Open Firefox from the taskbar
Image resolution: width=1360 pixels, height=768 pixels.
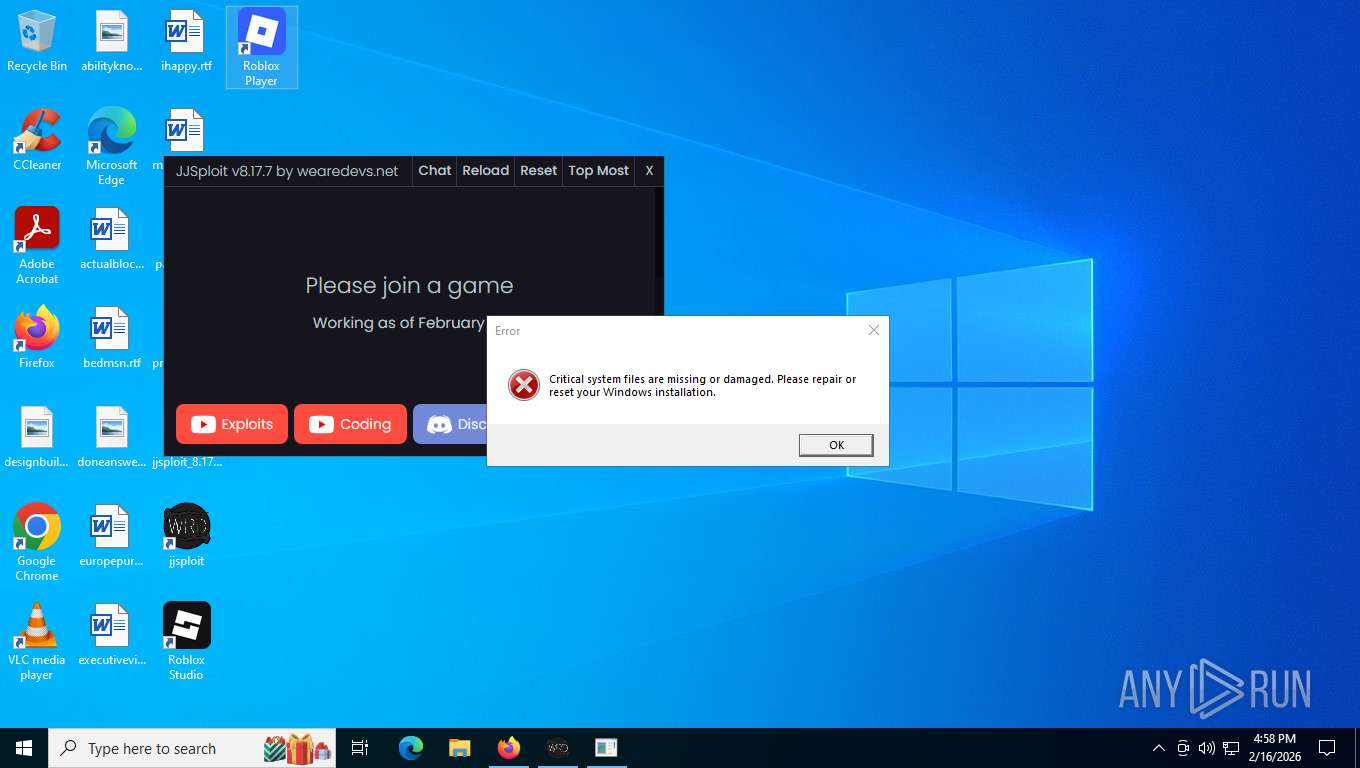tap(509, 748)
